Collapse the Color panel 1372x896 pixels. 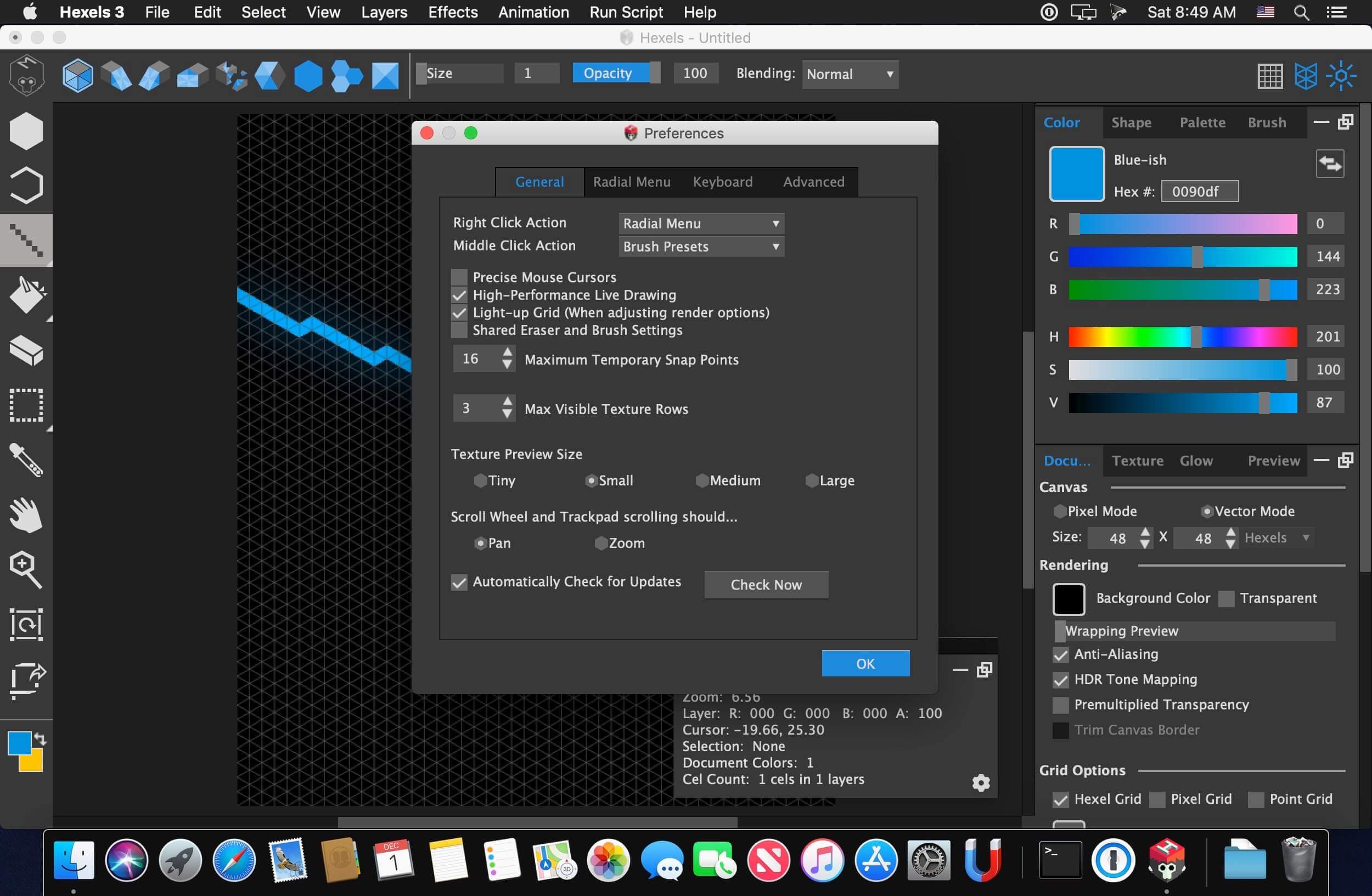point(1321,122)
